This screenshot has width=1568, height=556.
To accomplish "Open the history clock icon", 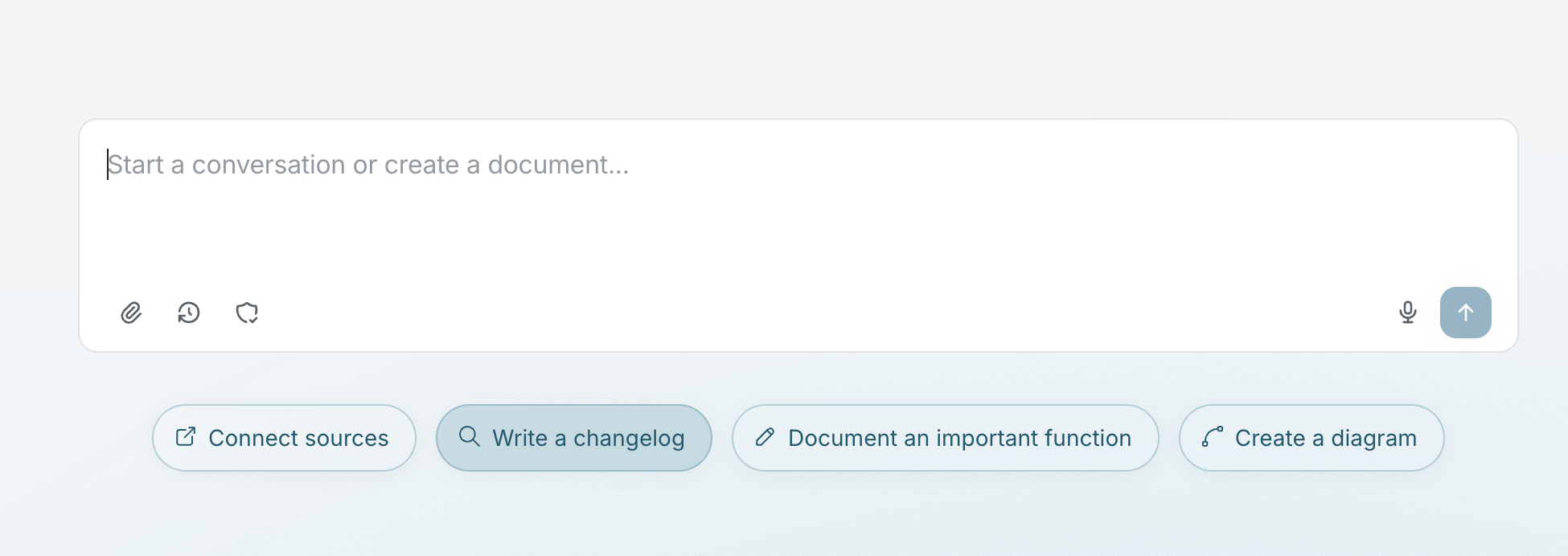I will (x=189, y=313).
